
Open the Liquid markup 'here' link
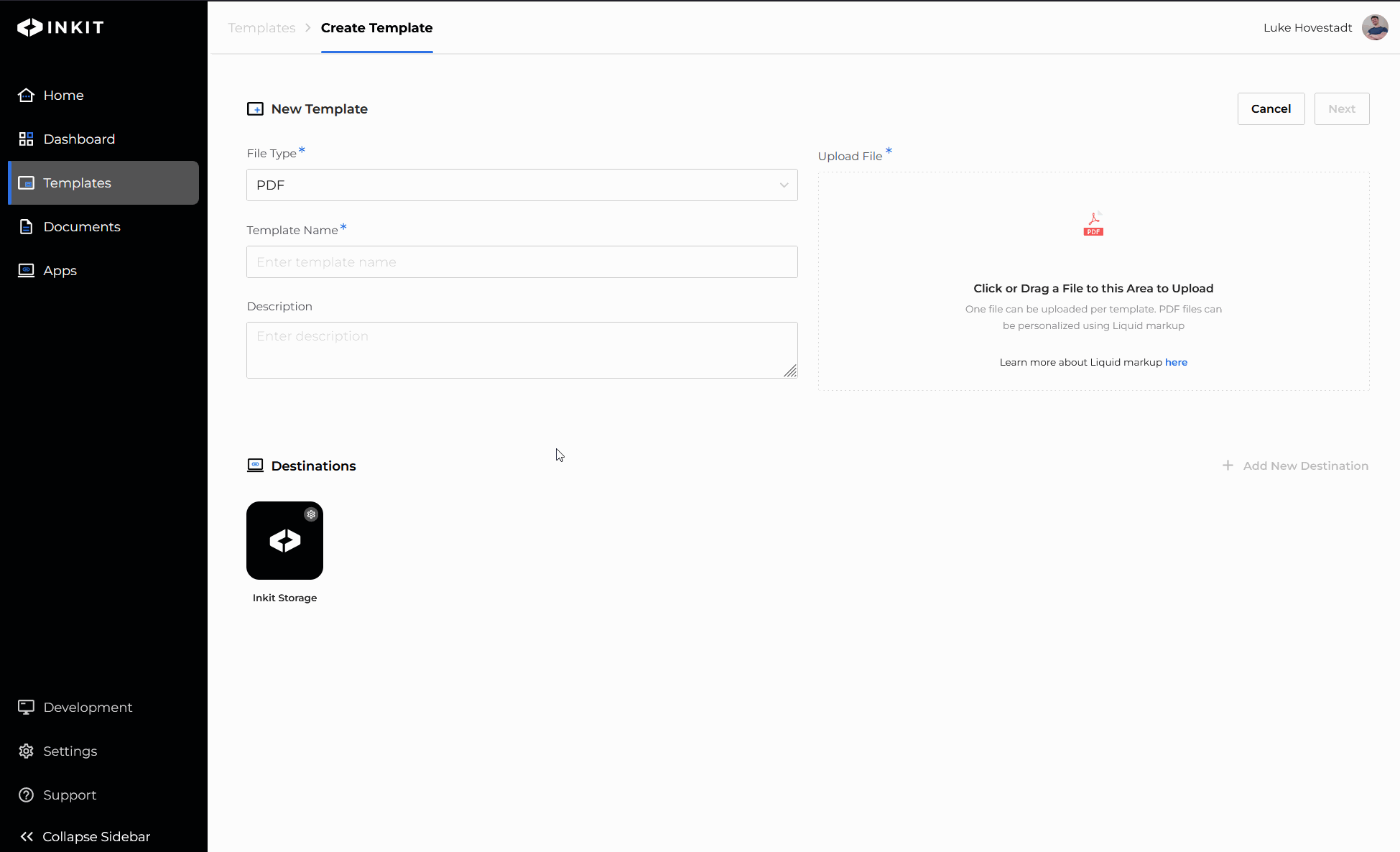1176,363
